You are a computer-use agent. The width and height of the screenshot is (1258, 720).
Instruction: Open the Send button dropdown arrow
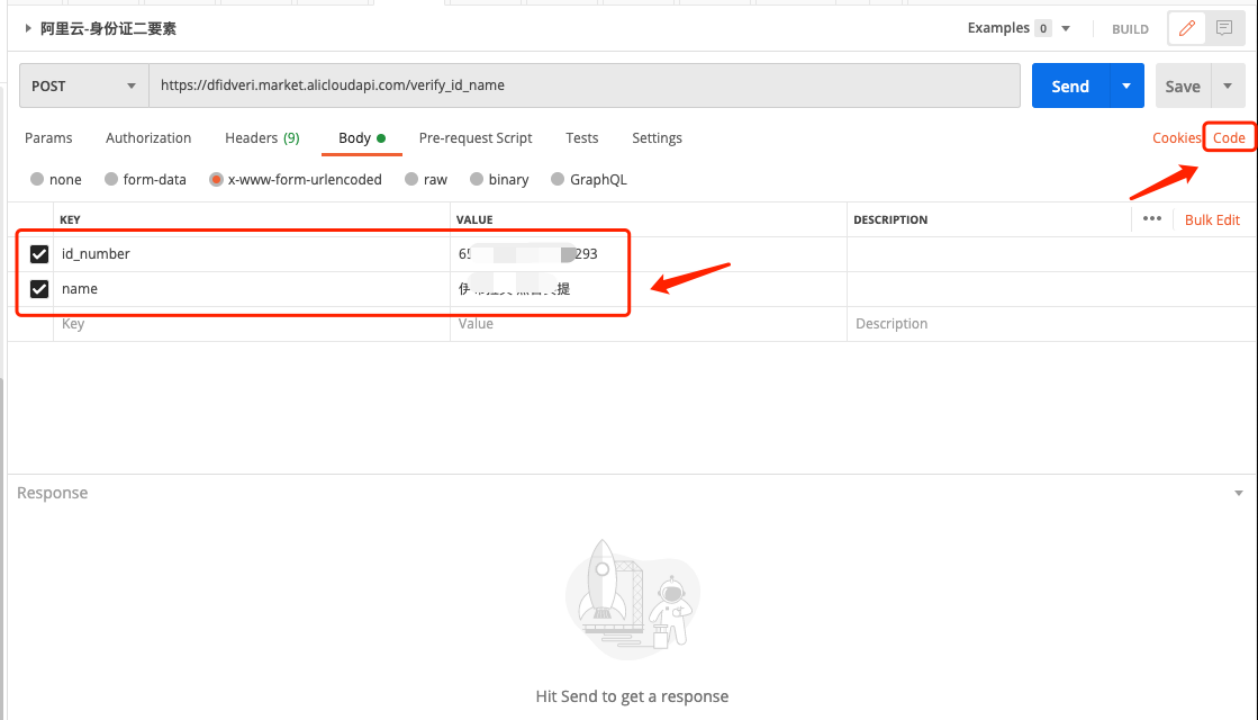(1126, 86)
